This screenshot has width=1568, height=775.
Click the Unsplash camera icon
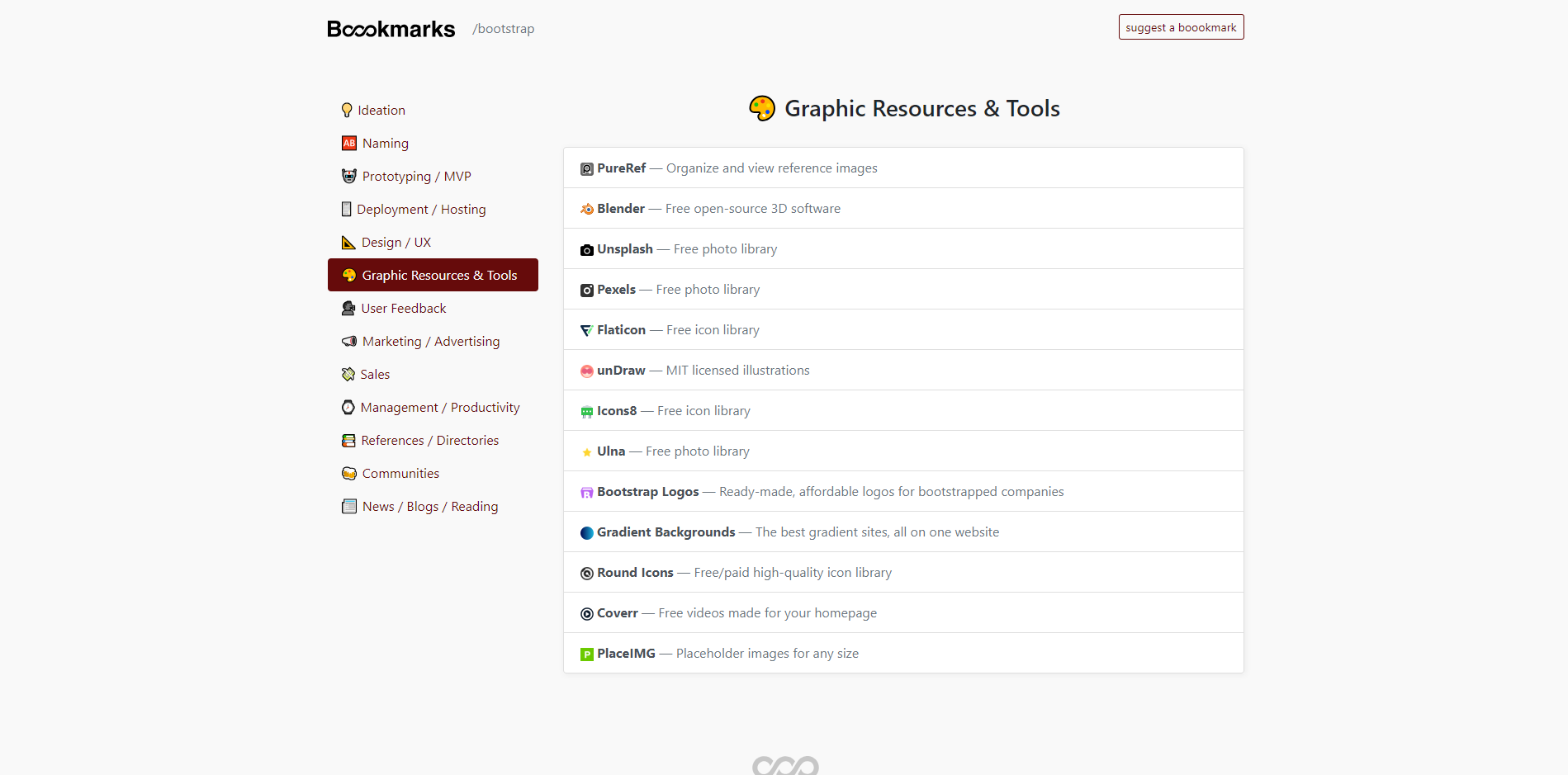(x=587, y=250)
